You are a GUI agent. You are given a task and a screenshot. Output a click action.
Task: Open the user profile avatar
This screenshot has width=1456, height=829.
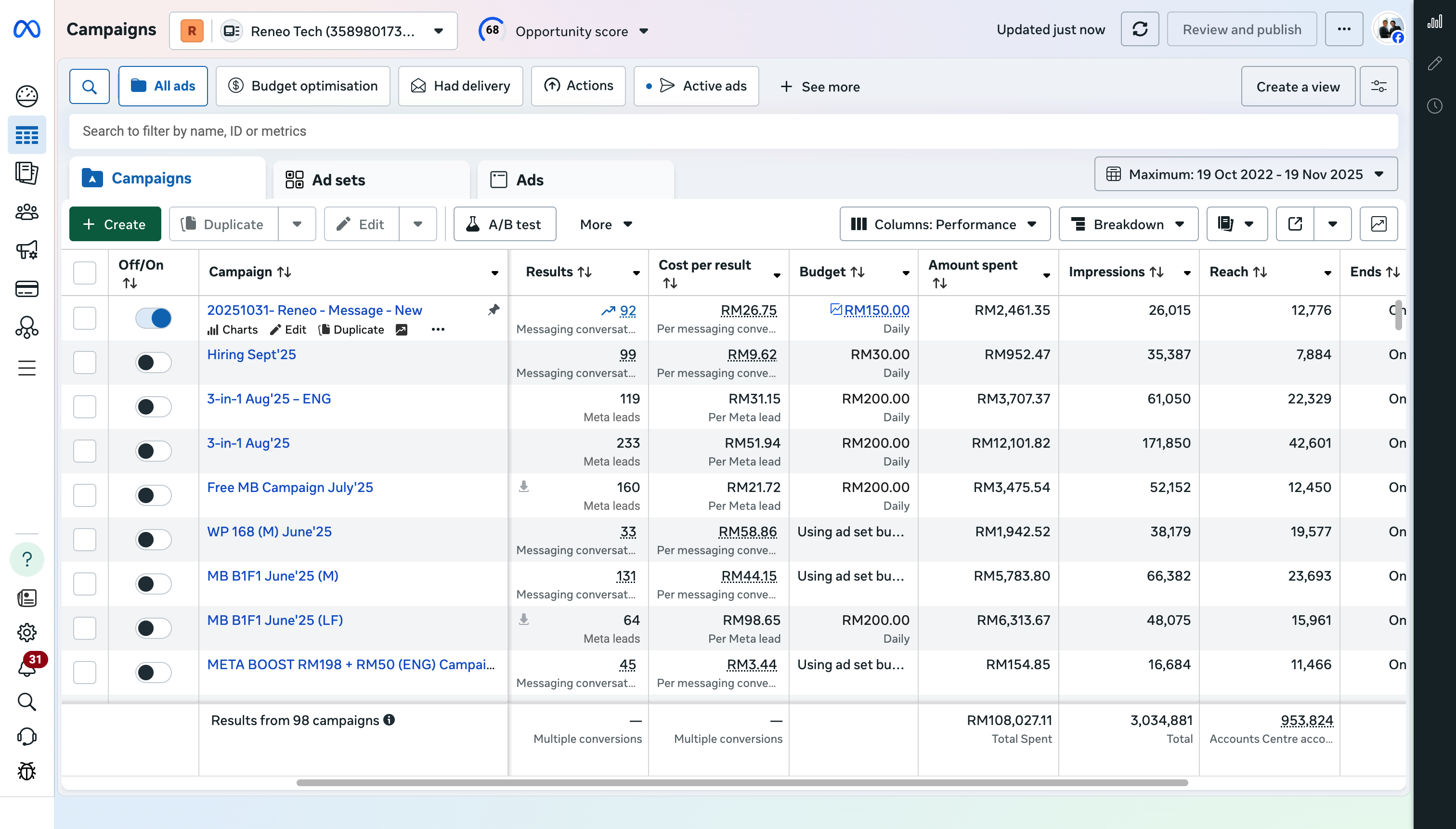1388,28
